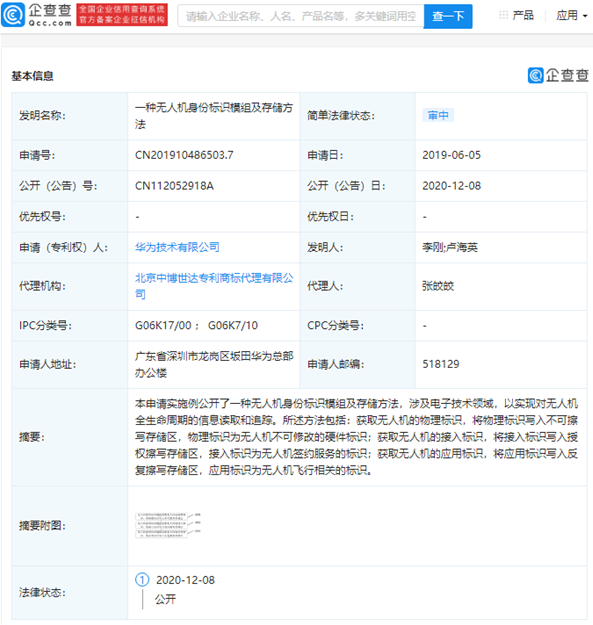The image size is (593, 625).
Task: Select application date 2019-06-05
Action: [452, 155]
